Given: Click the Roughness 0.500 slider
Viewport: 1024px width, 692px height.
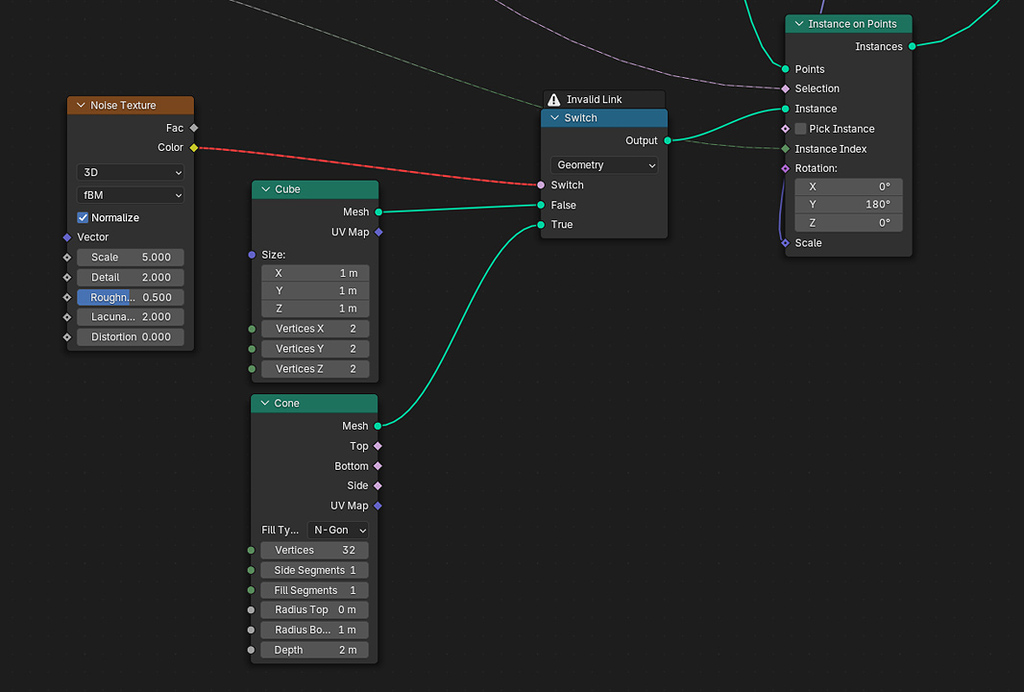Looking at the screenshot, I should [x=131, y=297].
